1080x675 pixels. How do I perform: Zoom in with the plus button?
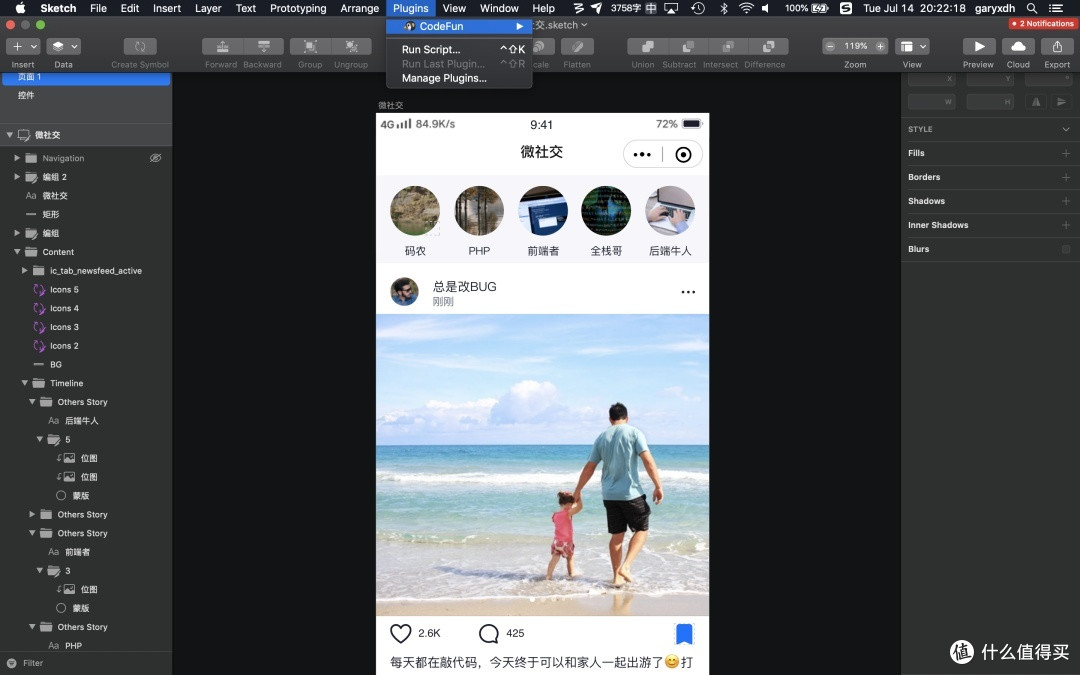(x=880, y=46)
